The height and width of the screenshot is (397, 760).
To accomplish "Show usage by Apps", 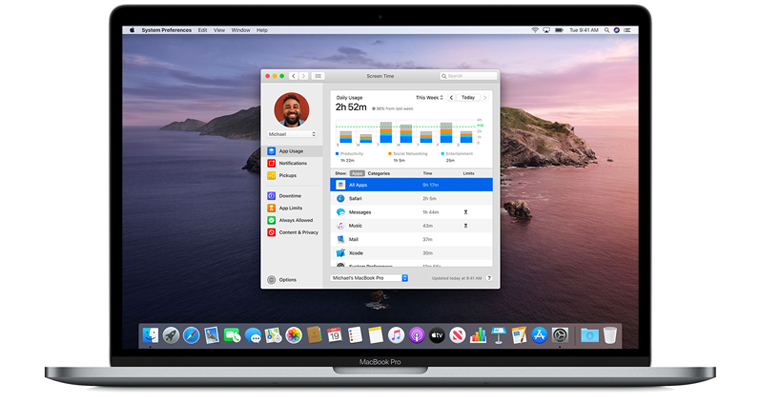I will pyautogui.click(x=357, y=173).
